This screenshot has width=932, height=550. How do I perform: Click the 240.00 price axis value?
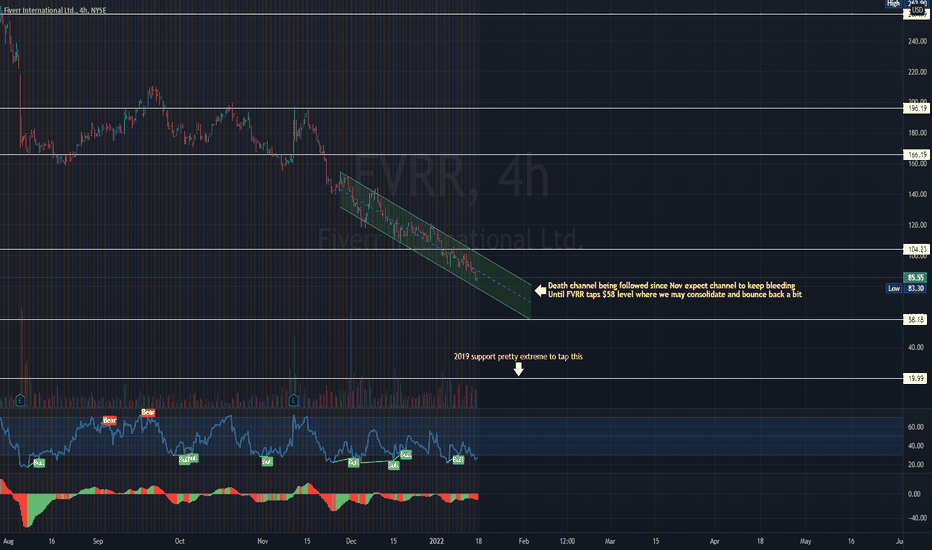pyautogui.click(x=917, y=41)
